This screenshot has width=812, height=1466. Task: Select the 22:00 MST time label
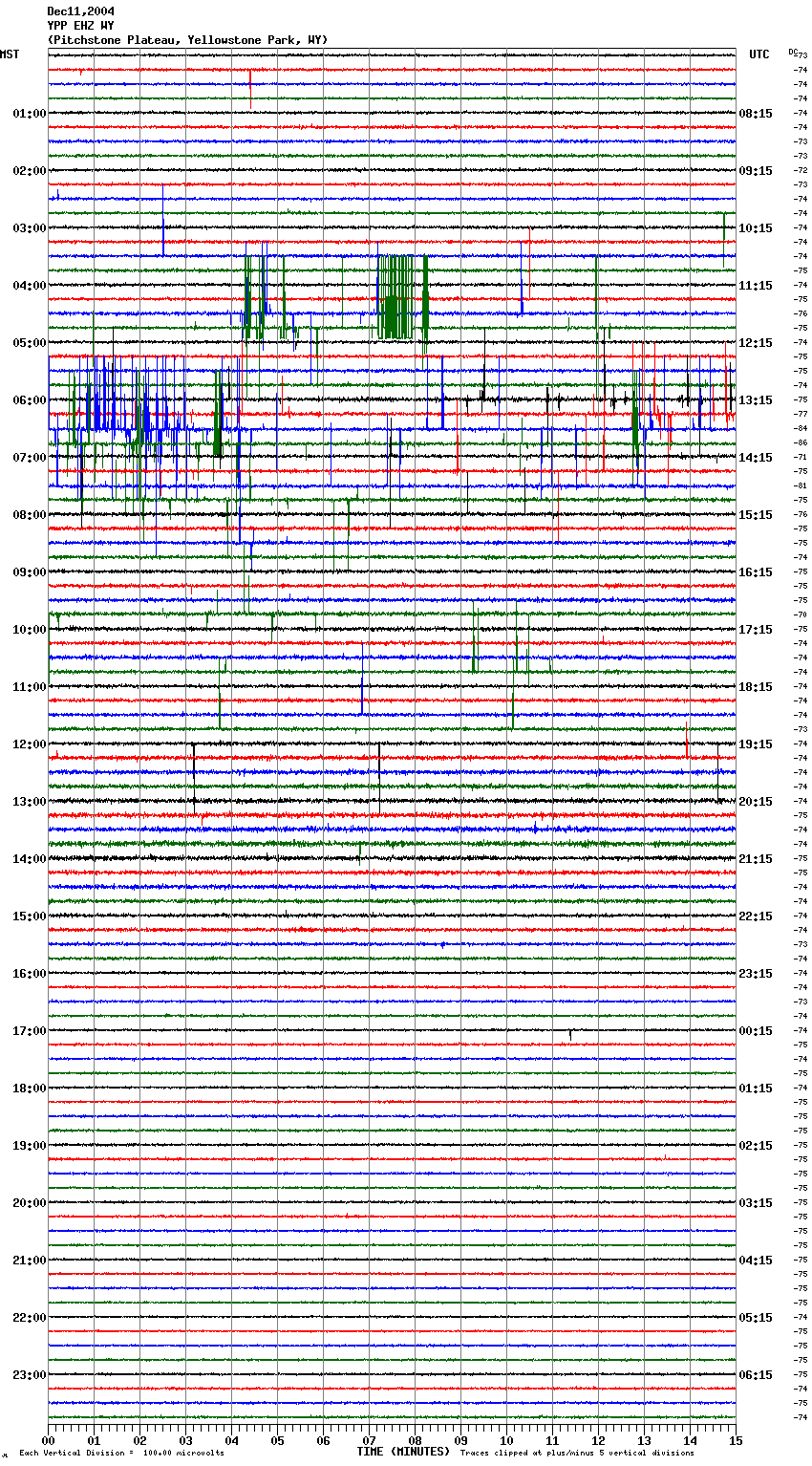(30, 1318)
